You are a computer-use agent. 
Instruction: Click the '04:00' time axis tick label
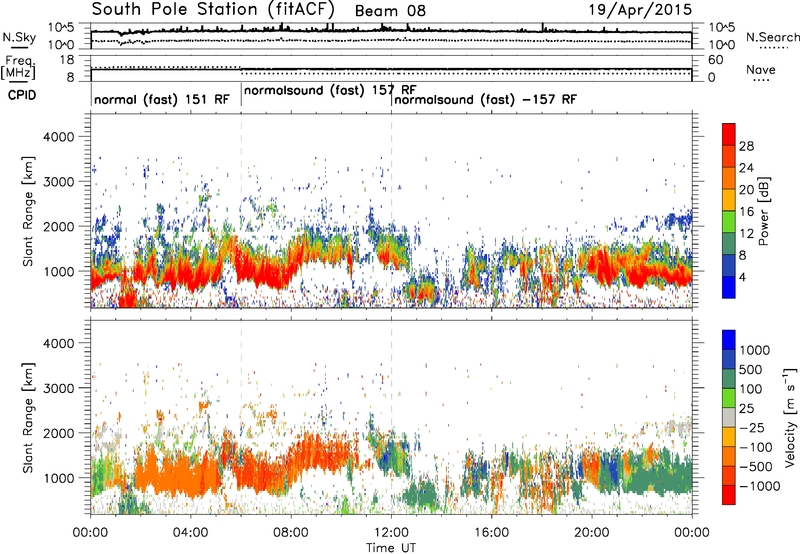pyautogui.click(x=191, y=533)
